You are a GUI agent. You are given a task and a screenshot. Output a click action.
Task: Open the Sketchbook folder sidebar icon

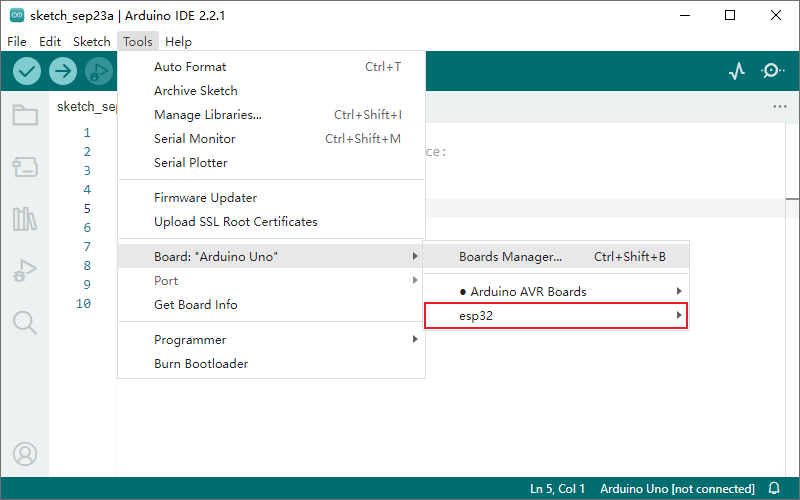(25, 115)
